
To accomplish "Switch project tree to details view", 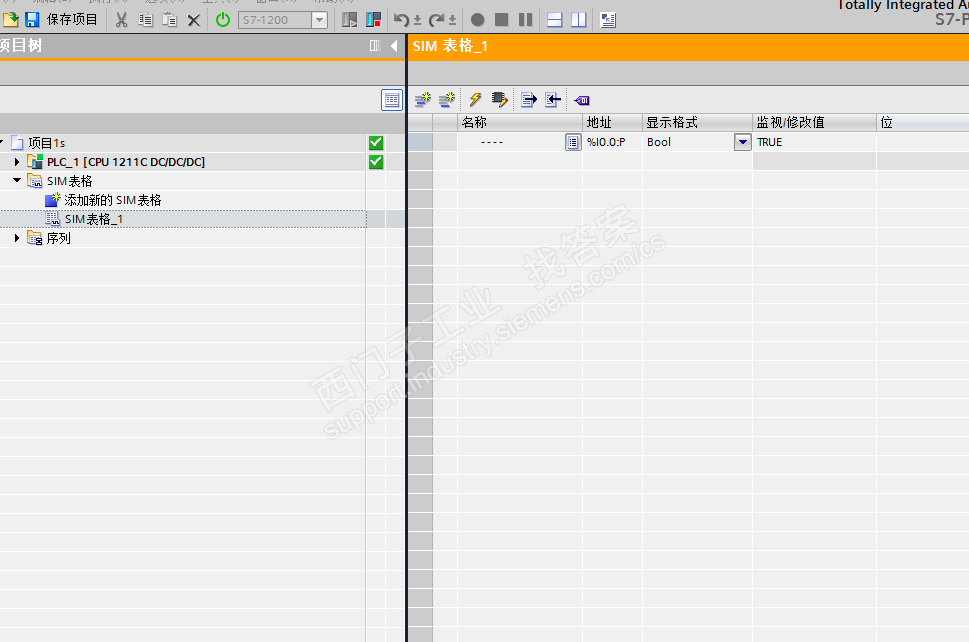I will pyautogui.click(x=392, y=100).
